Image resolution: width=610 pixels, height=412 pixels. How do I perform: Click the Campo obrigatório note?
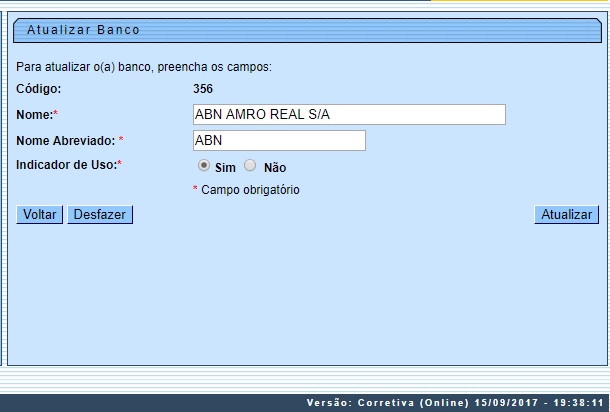click(x=246, y=190)
